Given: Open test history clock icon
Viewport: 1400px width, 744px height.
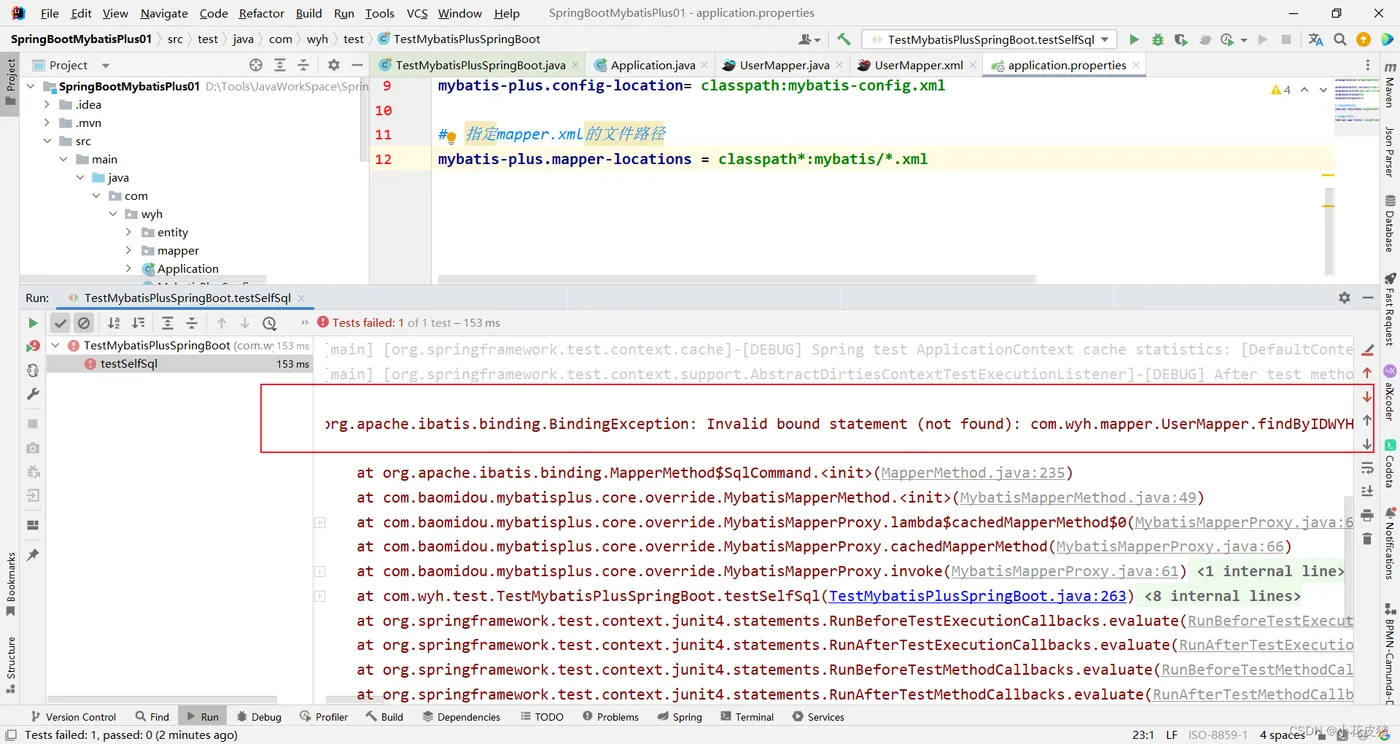Looking at the screenshot, I should pos(269,323).
